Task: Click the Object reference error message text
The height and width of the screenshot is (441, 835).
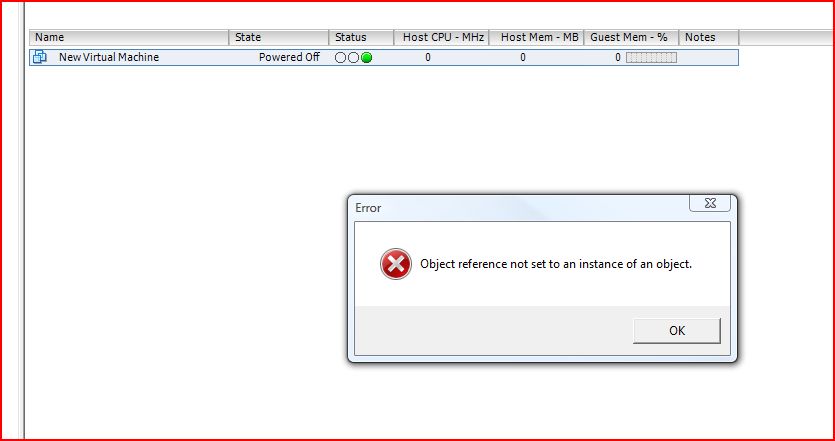Action: pyautogui.click(x=556, y=264)
